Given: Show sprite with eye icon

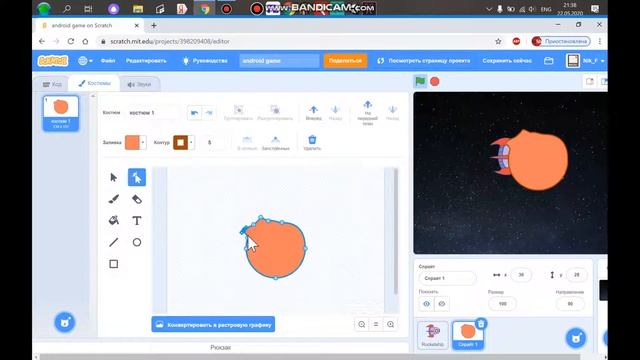Looking at the screenshot, I should [x=427, y=304].
